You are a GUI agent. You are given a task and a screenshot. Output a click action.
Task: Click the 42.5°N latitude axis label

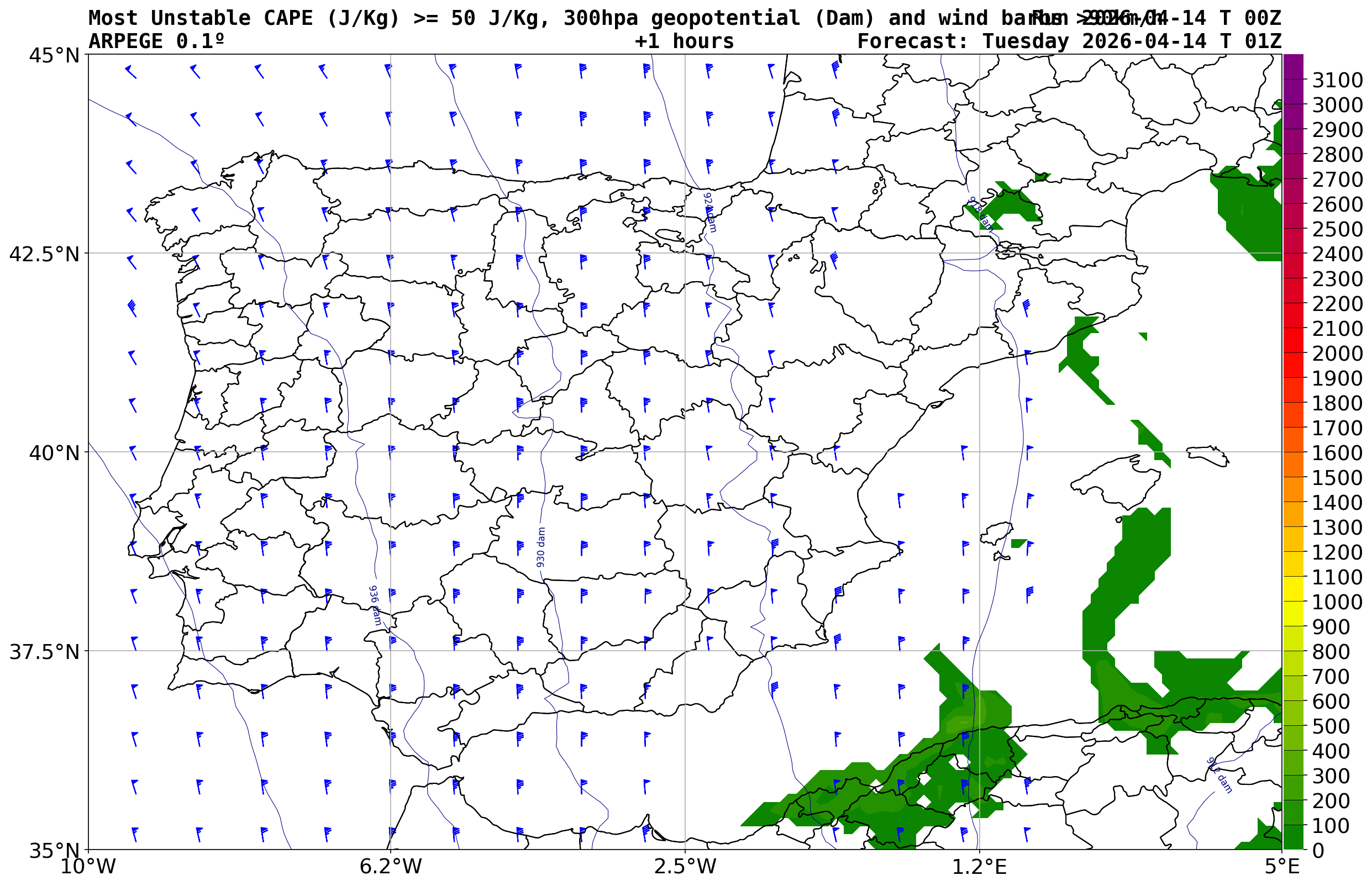click(x=44, y=254)
